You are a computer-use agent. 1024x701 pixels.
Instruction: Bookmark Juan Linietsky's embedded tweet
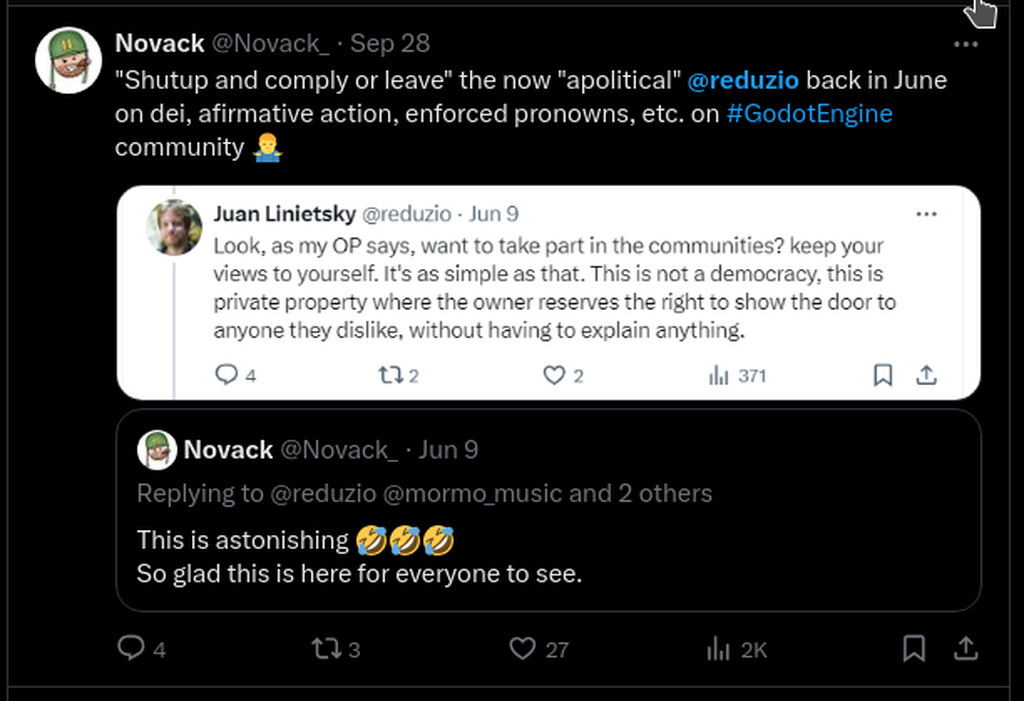[882, 375]
